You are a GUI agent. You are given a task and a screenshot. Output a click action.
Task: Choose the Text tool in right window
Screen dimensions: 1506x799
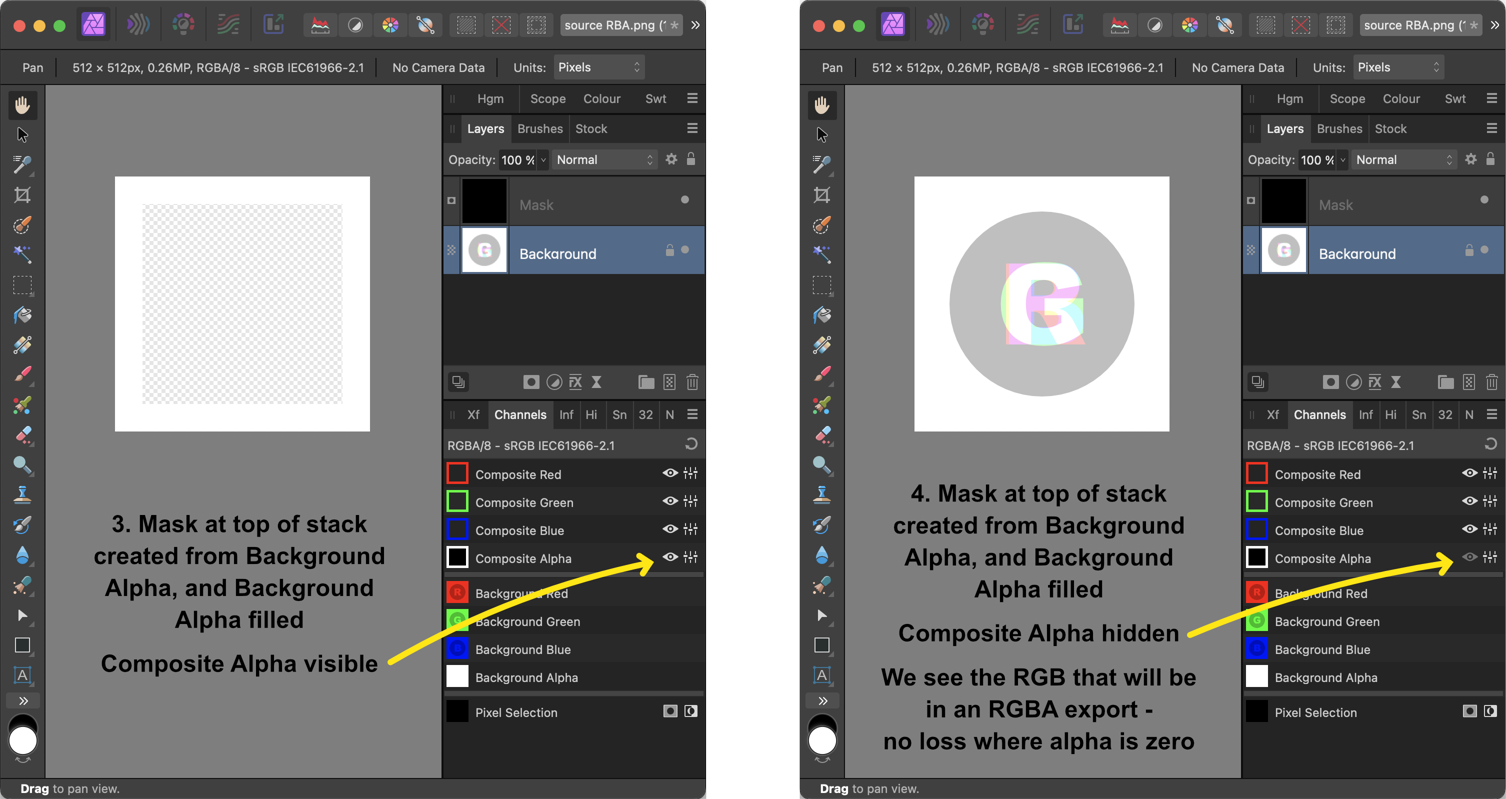pyautogui.click(x=822, y=675)
